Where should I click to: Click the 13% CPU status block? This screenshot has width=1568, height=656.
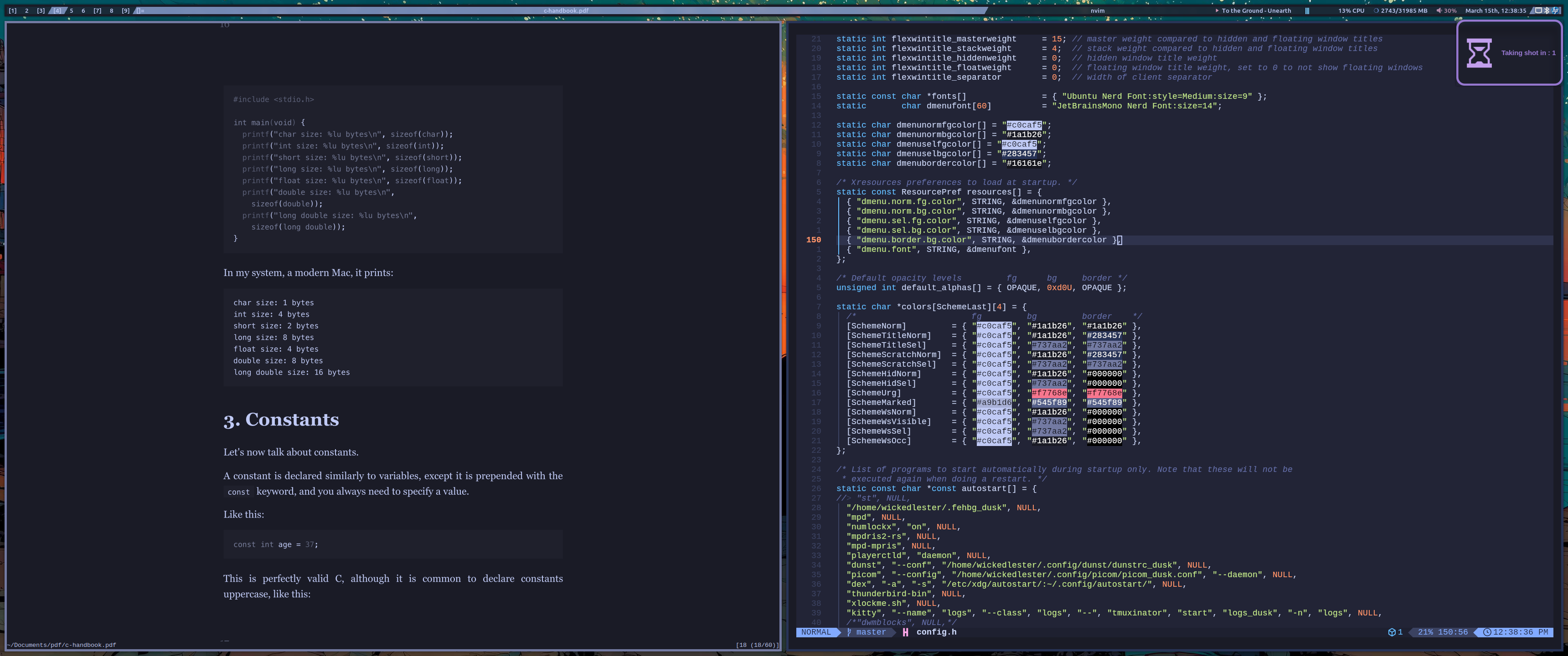[x=1351, y=10]
